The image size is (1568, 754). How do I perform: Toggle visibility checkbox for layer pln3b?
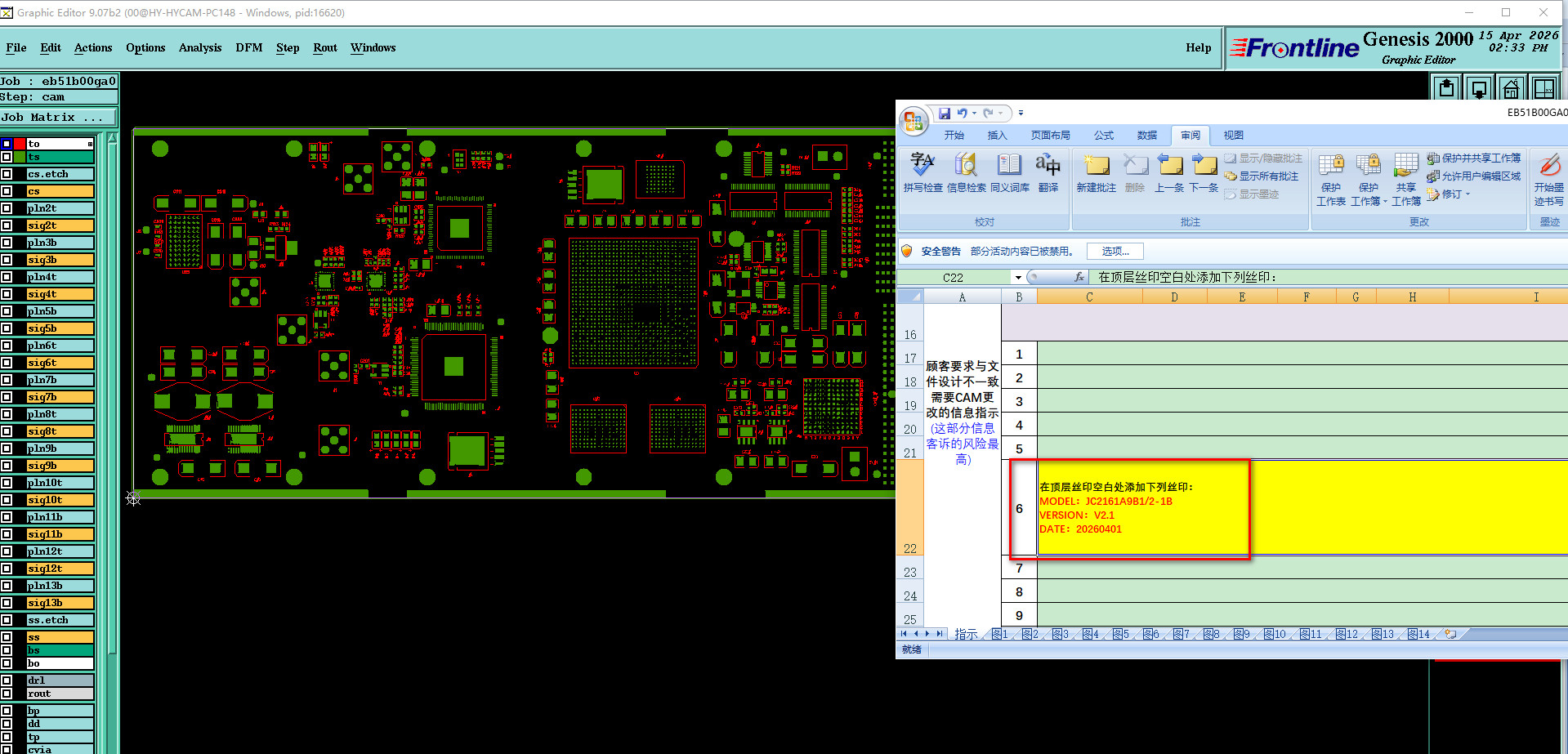(x=7, y=243)
